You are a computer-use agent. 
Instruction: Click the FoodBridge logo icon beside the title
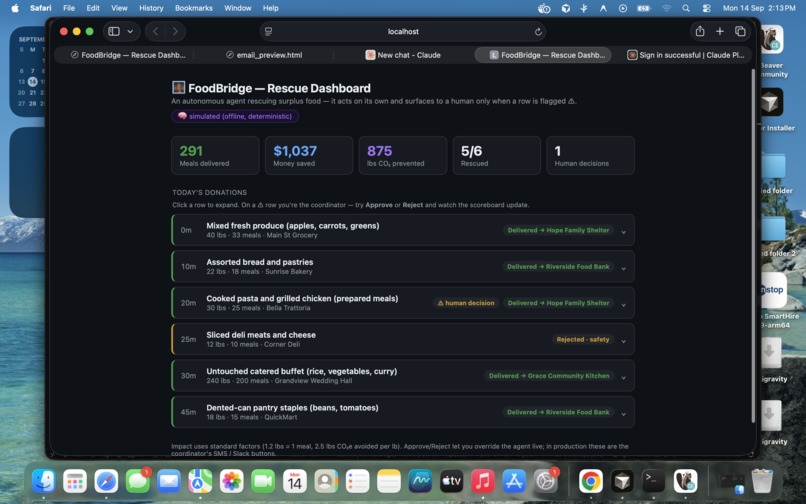pos(178,87)
